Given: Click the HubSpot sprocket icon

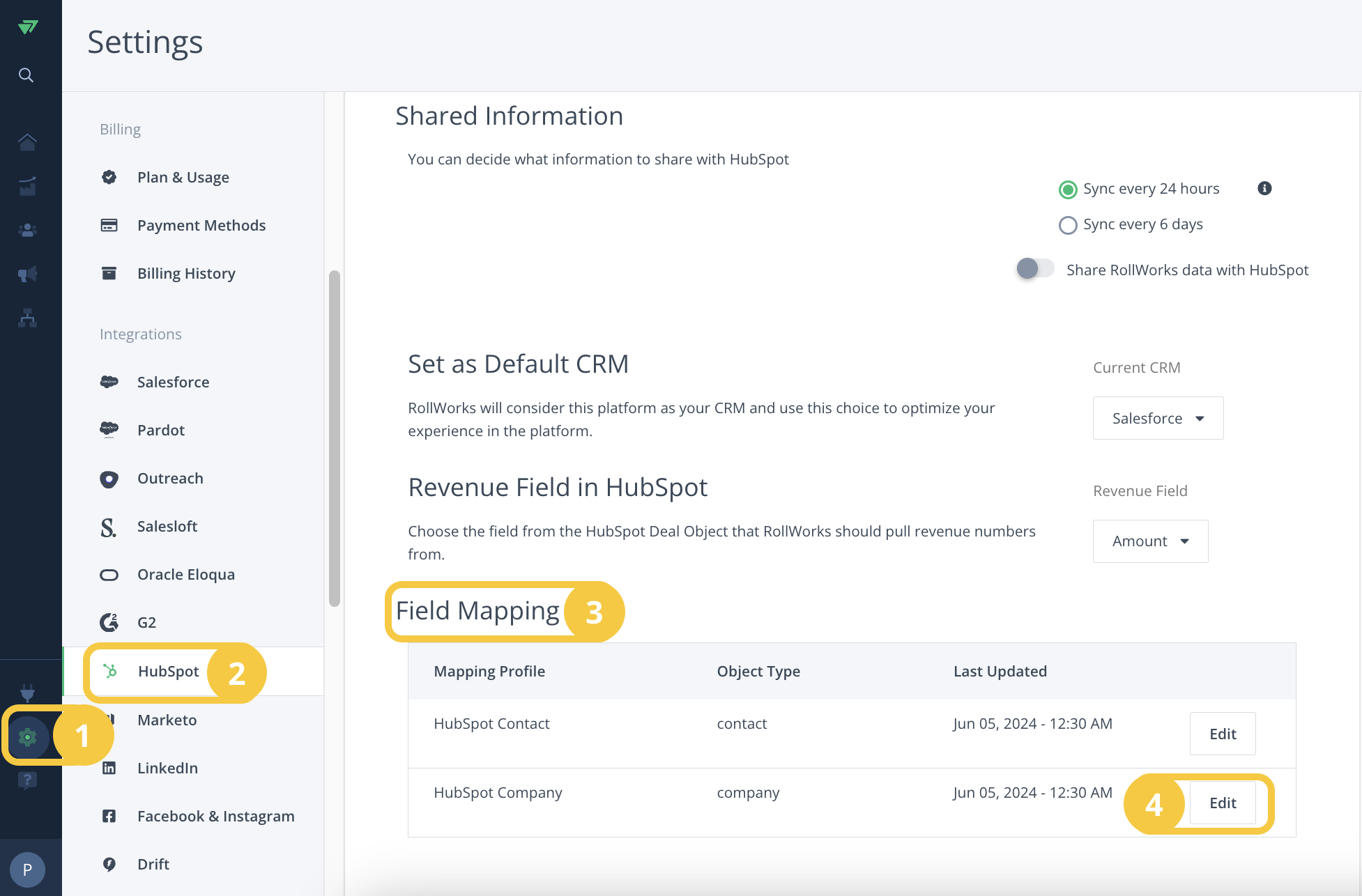Looking at the screenshot, I should coord(110,671).
